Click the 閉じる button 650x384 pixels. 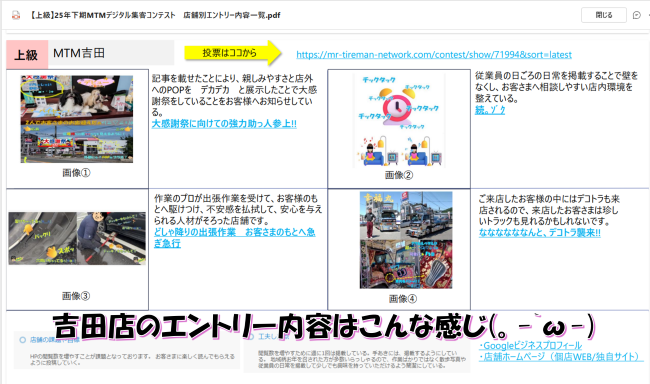[x=604, y=15]
